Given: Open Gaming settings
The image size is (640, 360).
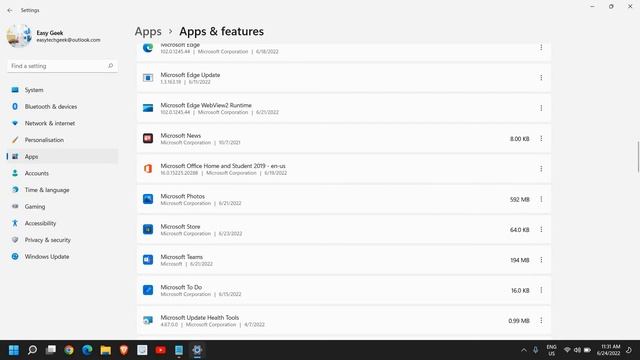Looking at the screenshot, I should (62, 207).
